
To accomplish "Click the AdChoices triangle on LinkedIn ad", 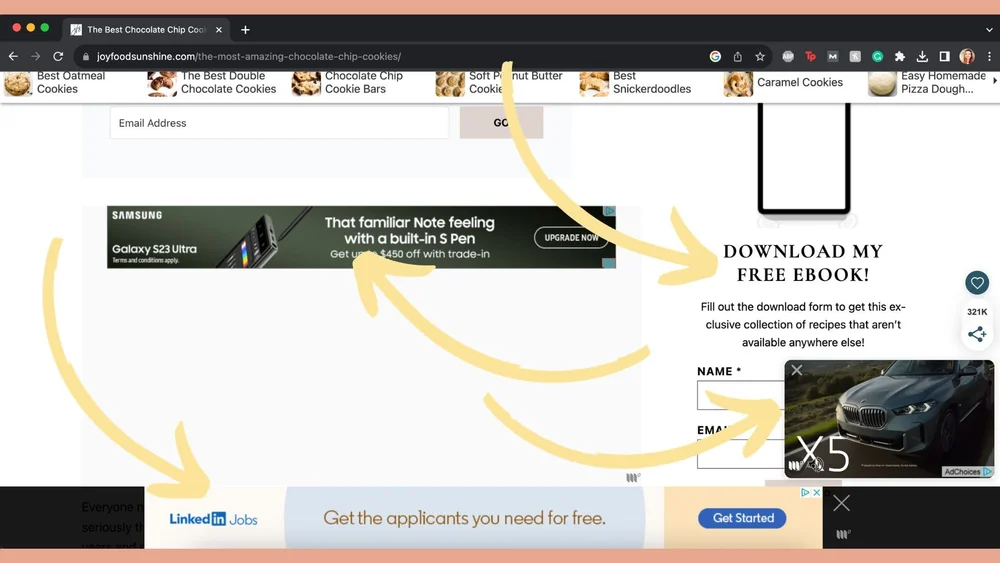I will (805, 492).
